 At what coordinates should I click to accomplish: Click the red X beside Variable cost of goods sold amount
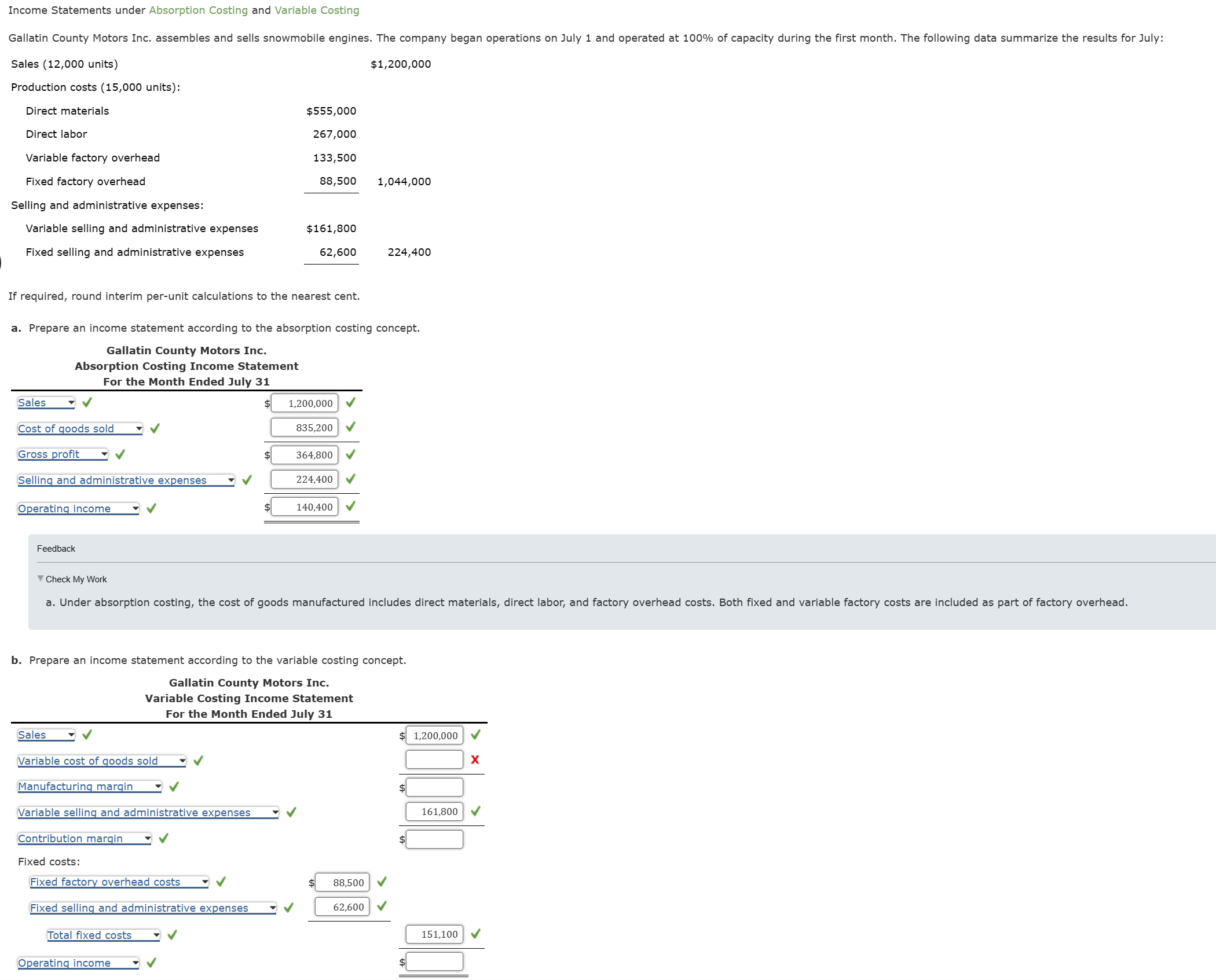click(x=474, y=759)
